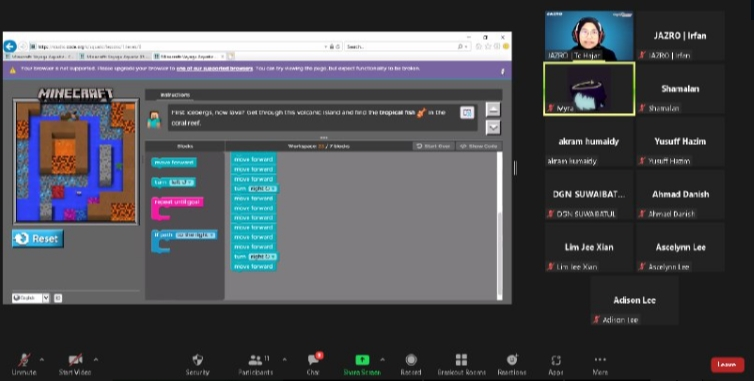Viewport: 754px width, 381px height.
Task: Select active third Minecraft Voyage Aquatic tab
Action: click(x=189, y=57)
